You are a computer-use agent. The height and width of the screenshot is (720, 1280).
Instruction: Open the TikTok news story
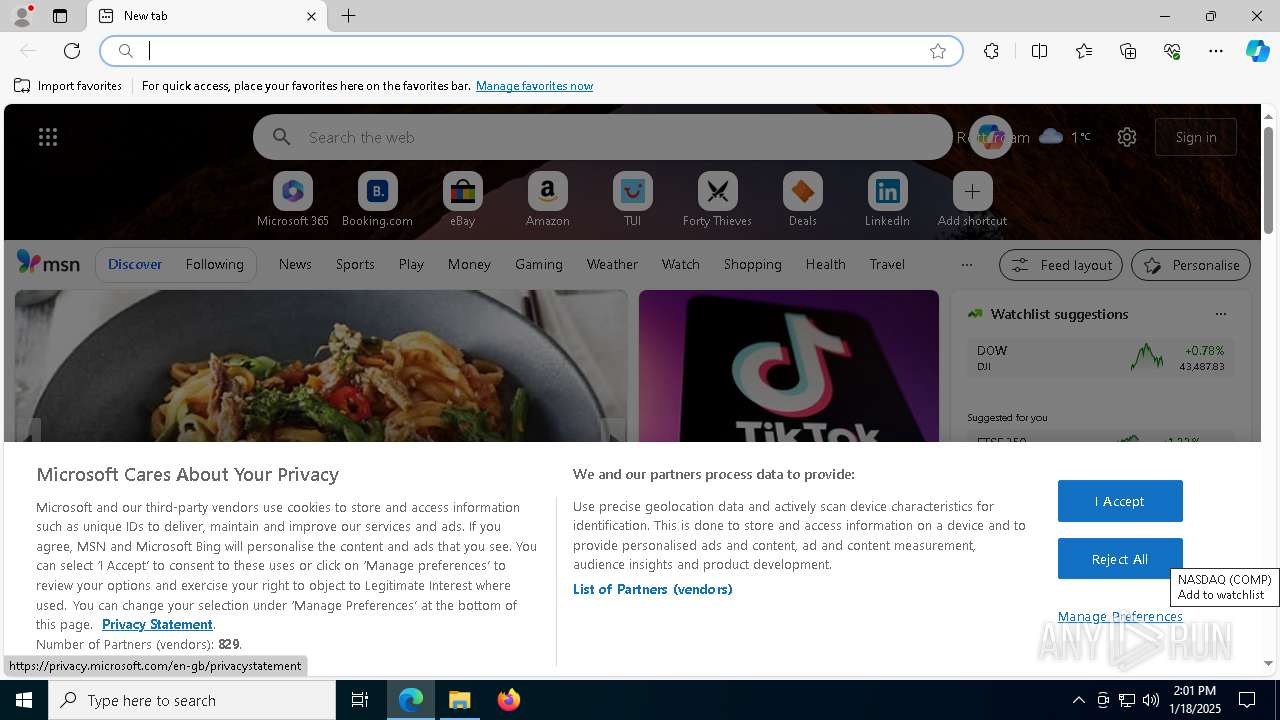point(789,366)
